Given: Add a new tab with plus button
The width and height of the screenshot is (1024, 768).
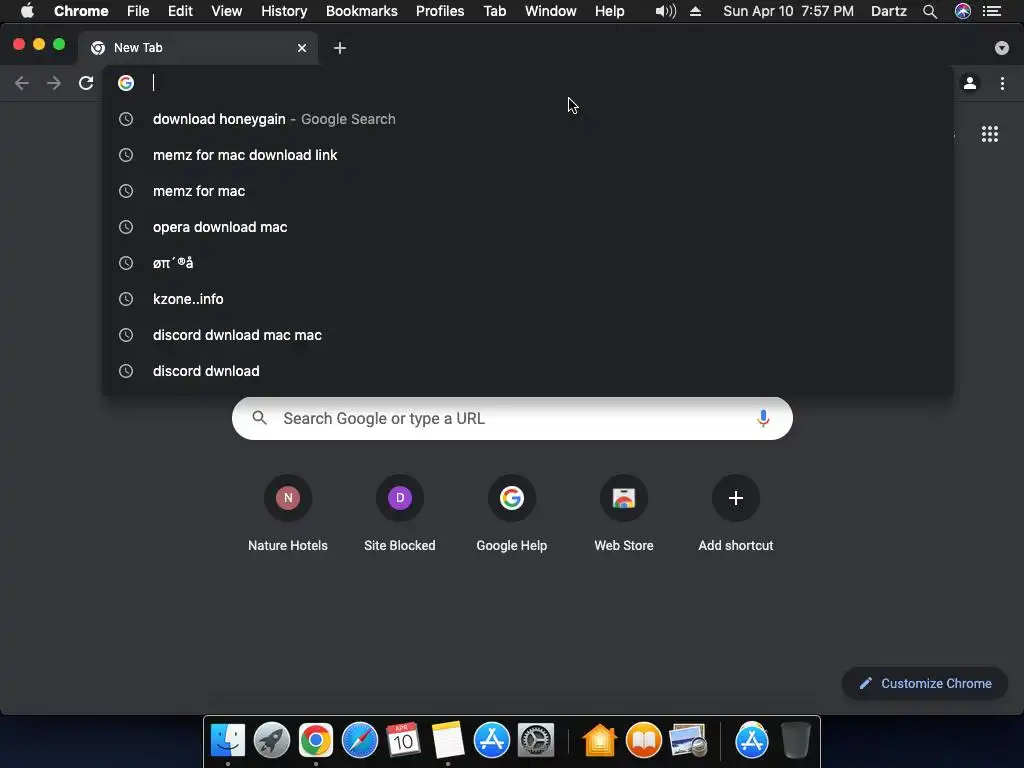Looking at the screenshot, I should pos(340,48).
